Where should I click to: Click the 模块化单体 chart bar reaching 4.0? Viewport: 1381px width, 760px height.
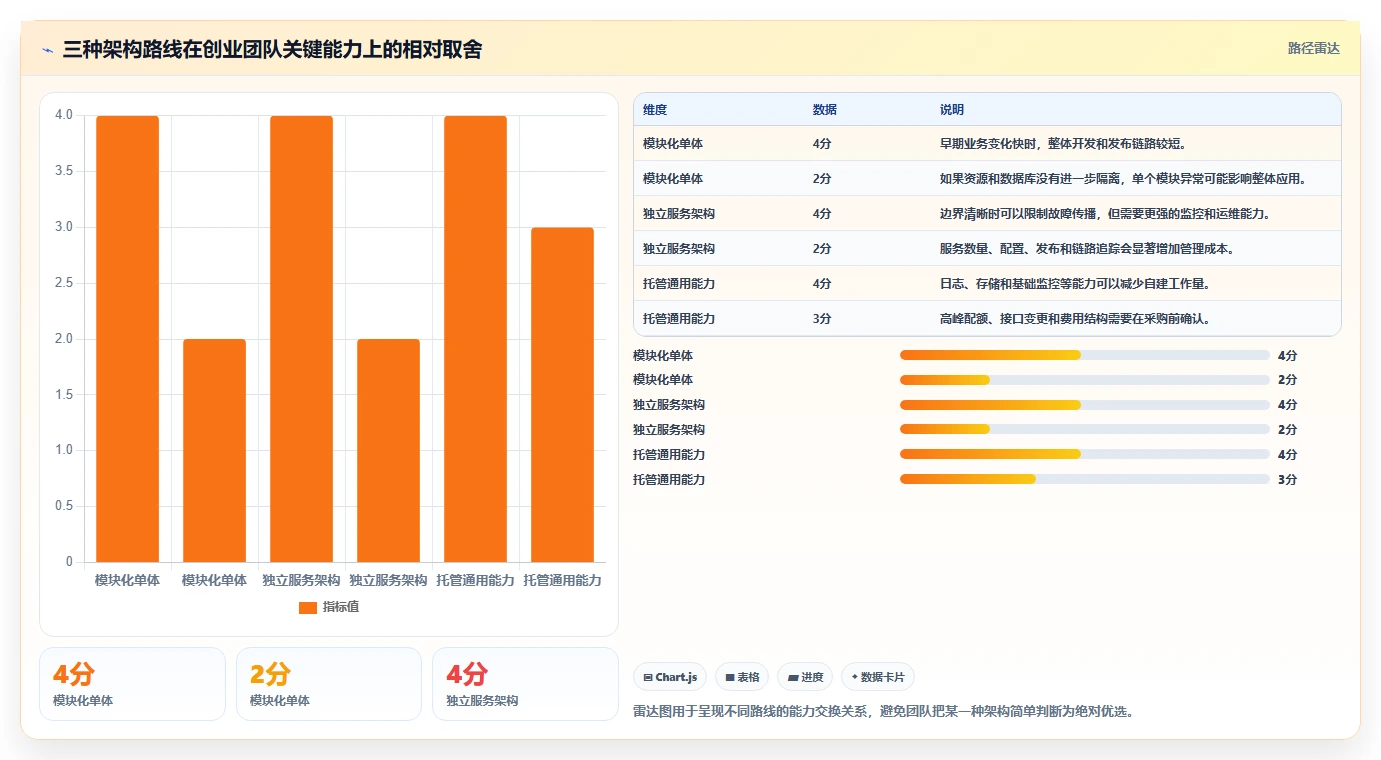[x=128, y=339]
